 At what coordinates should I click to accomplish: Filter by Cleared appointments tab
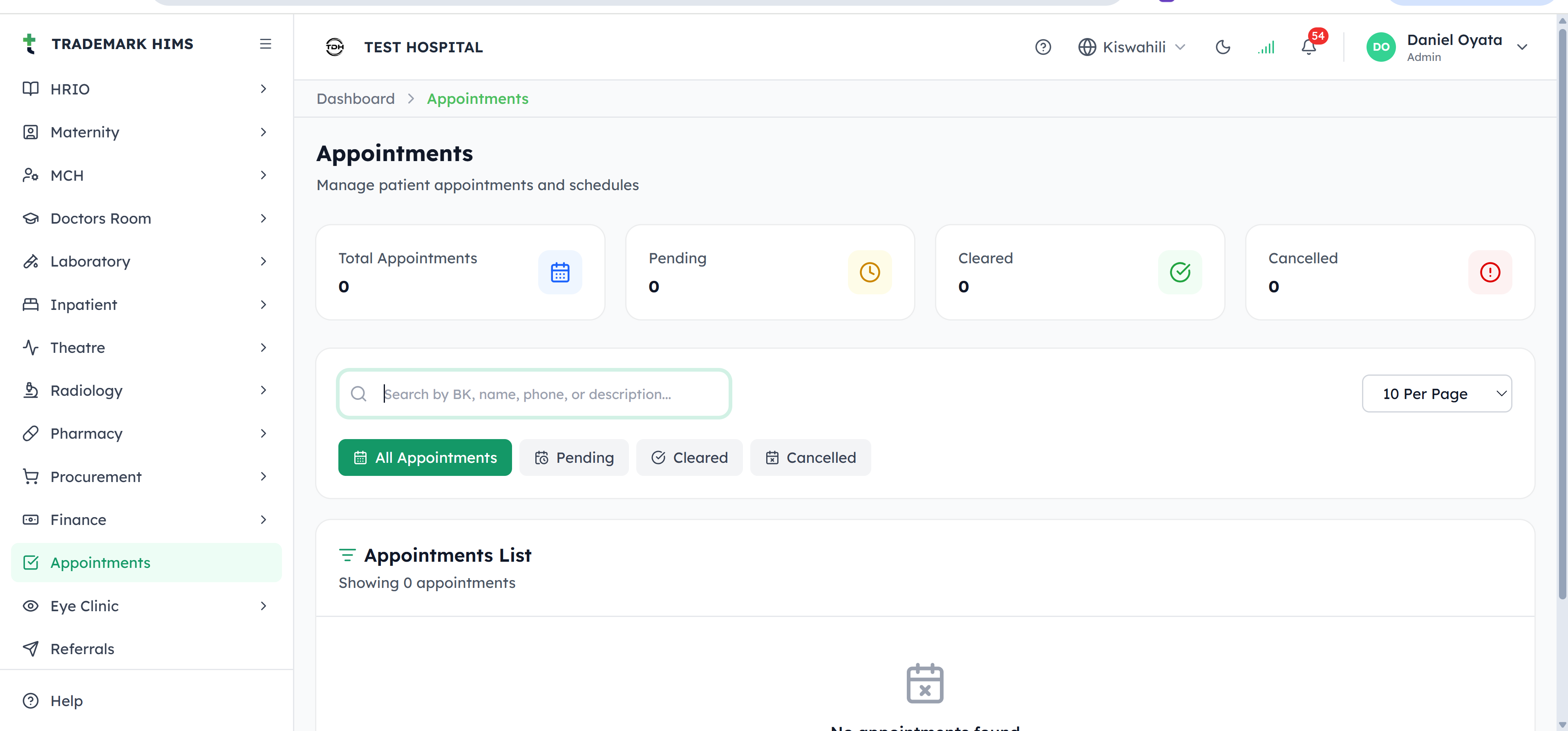(689, 457)
